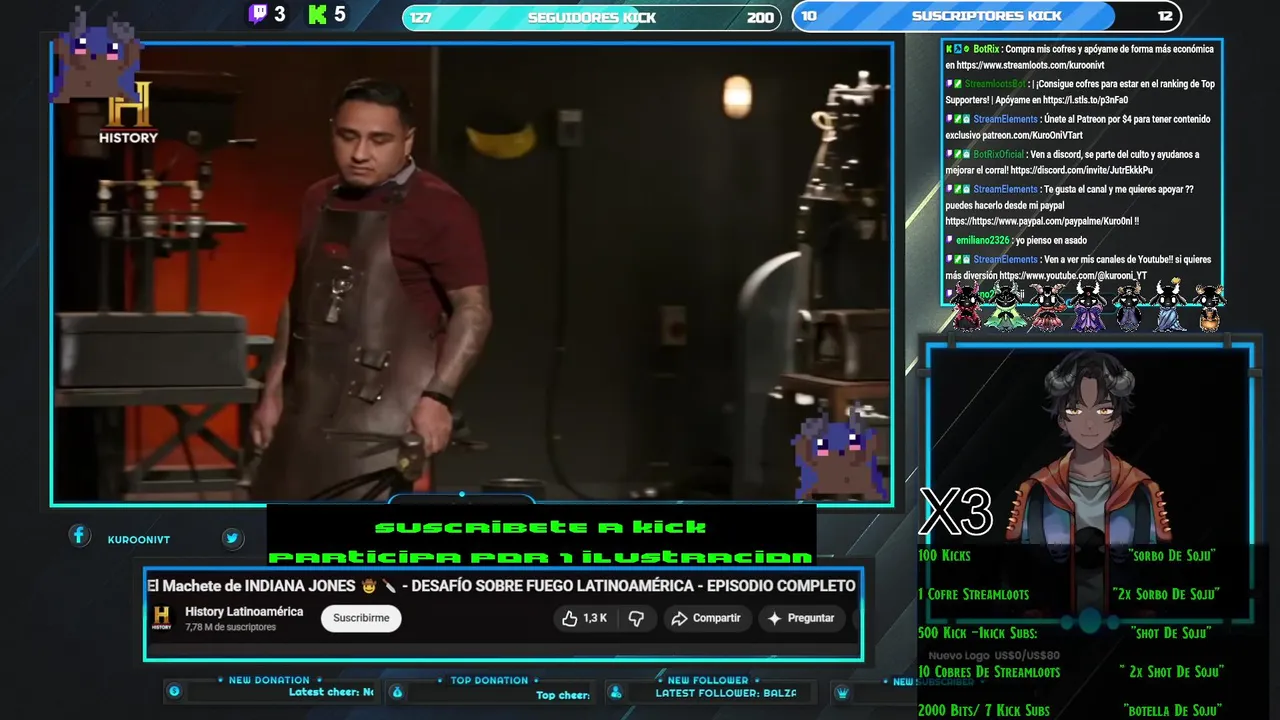Click the BotRix username in chat
This screenshot has width=1280, height=720.
(x=985, y=49)
